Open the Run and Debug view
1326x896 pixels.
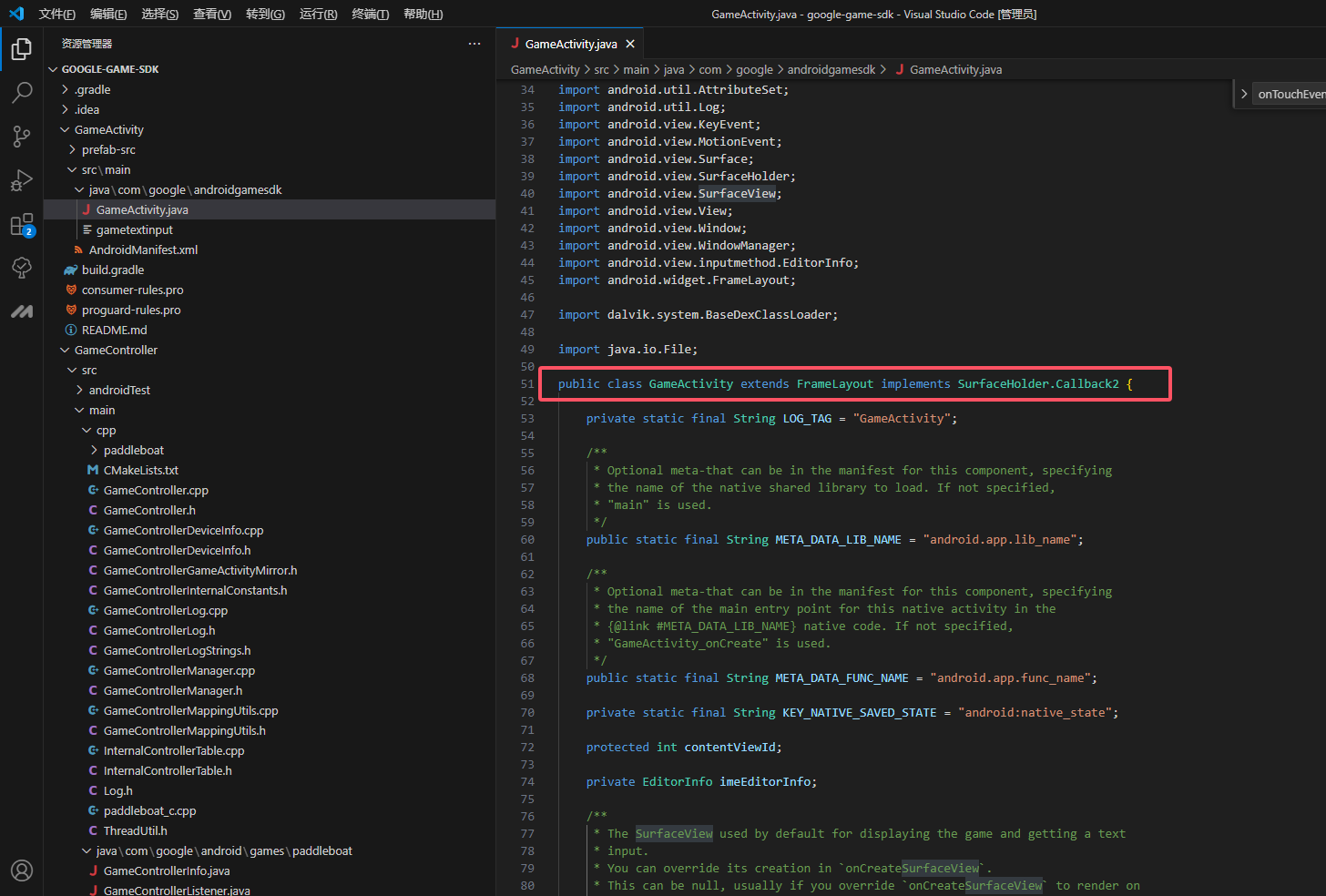tap(22, 180)
